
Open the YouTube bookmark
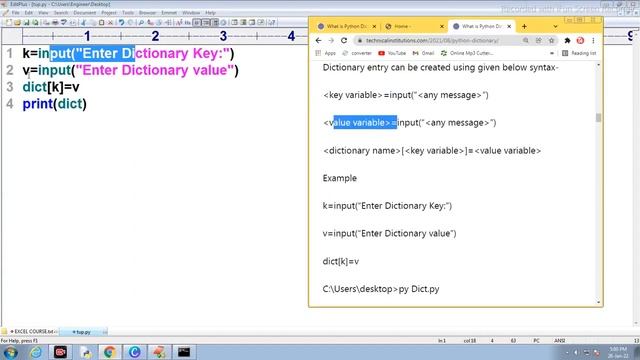click(392, 53)
